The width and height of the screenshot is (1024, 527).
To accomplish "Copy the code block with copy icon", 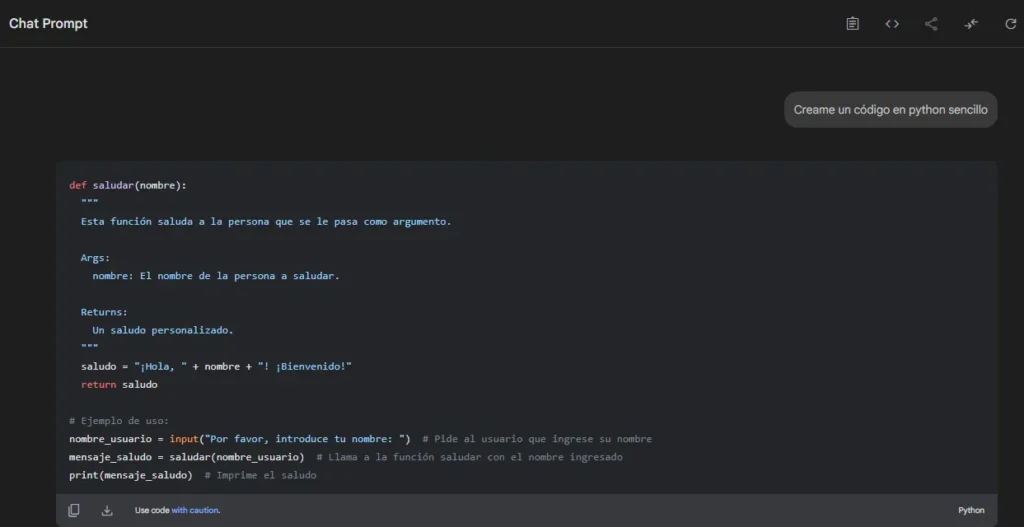I will (x=74, y=511).
